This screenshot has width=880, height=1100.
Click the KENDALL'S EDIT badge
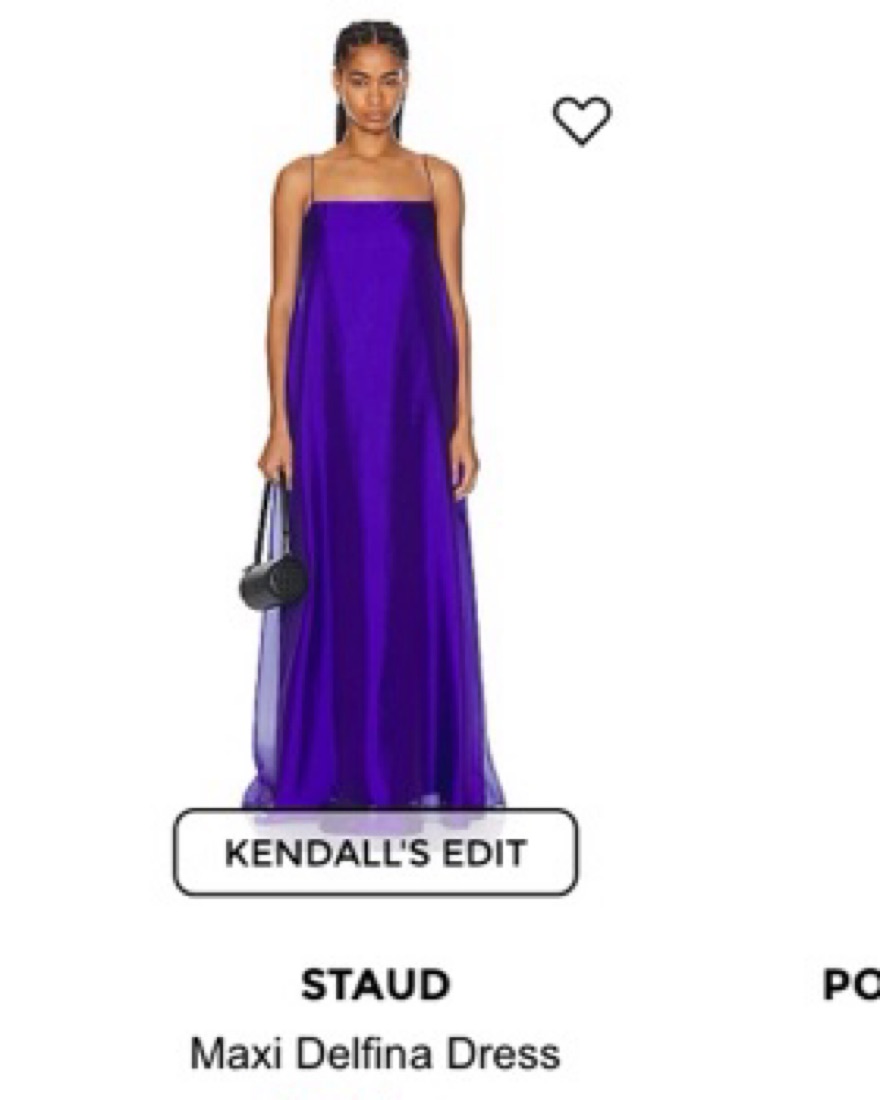tap(375, 852)
